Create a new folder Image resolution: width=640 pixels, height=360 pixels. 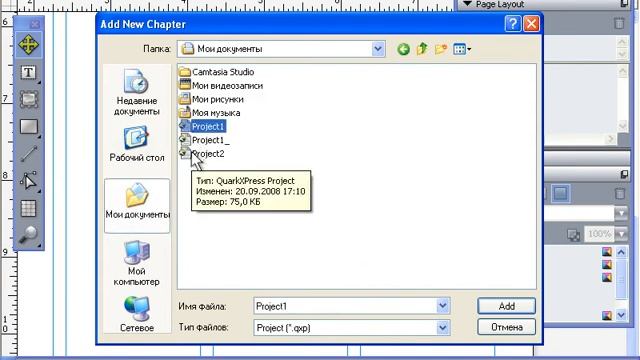441,49
